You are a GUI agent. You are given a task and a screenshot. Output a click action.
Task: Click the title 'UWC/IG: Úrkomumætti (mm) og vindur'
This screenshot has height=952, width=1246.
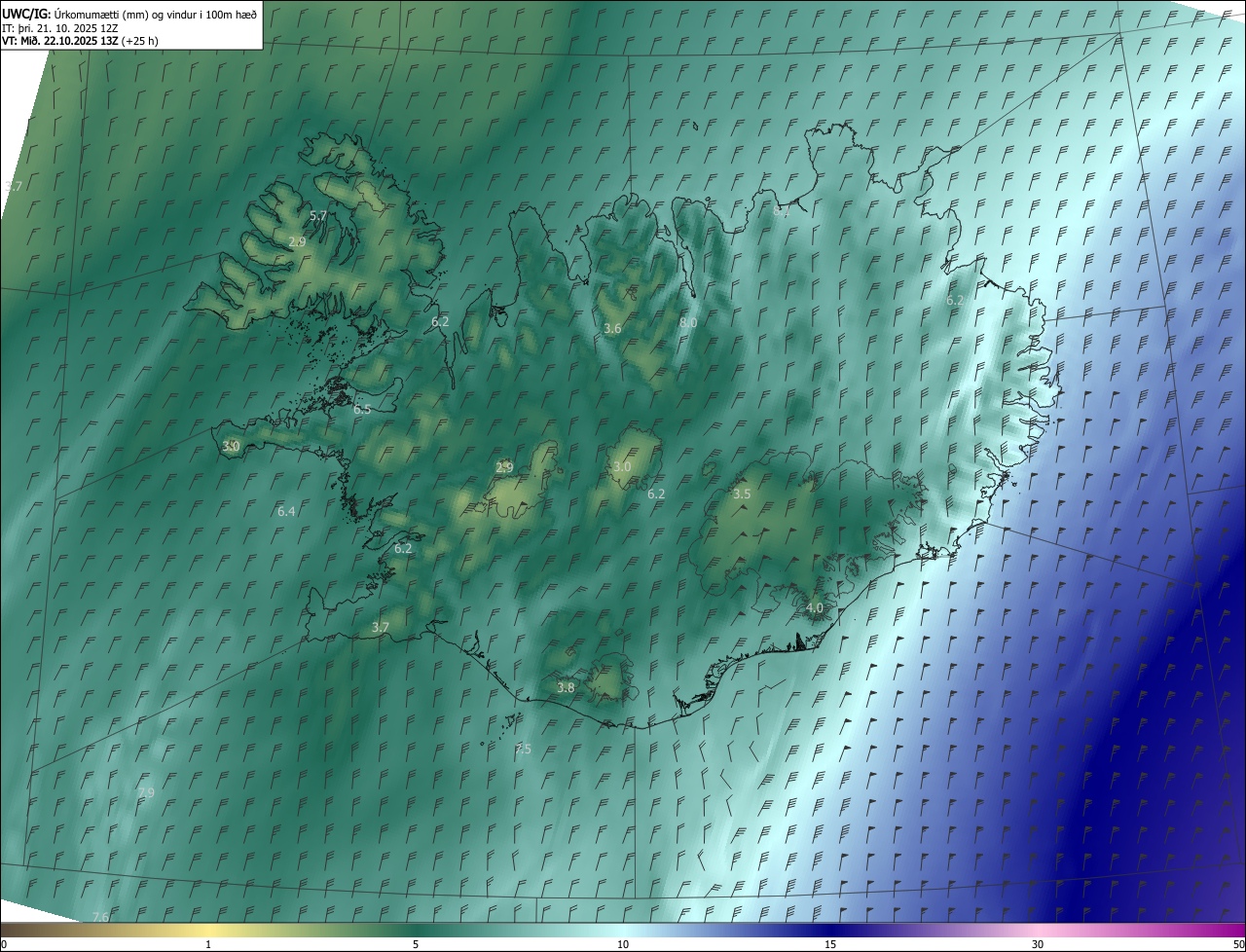pyautogui.click(x=129, y=13)
